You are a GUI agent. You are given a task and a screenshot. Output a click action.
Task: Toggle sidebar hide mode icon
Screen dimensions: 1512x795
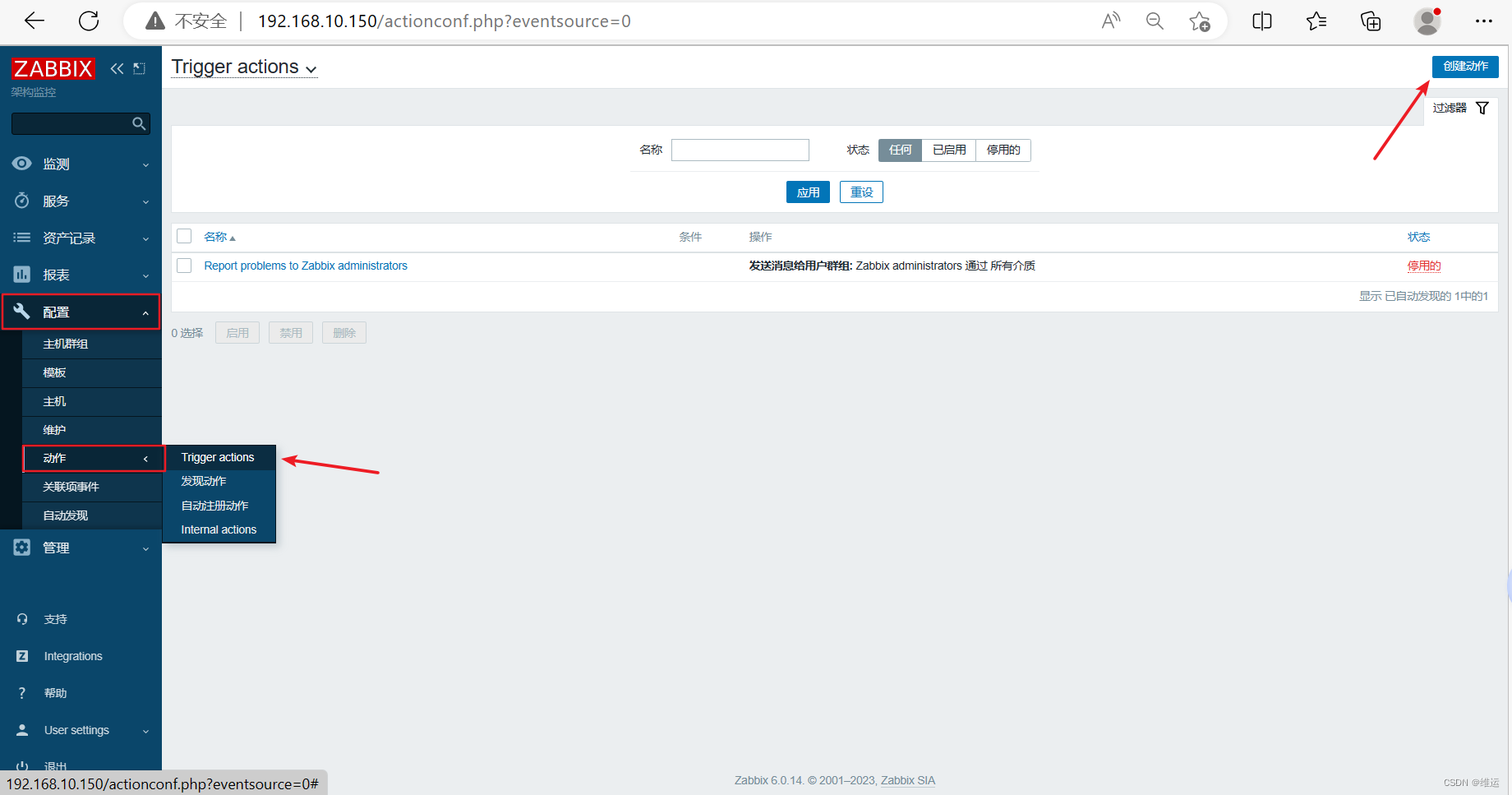[140, 68]
